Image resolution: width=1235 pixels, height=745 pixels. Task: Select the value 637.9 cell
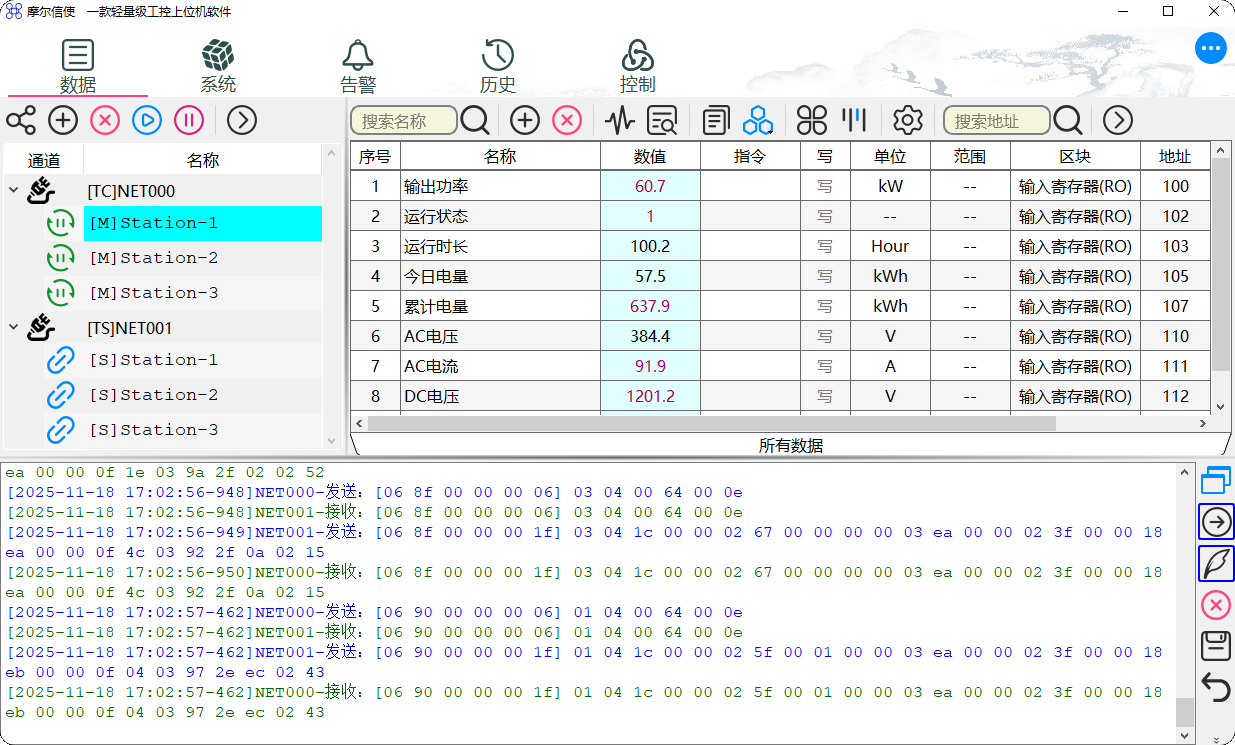[x=650, y=306]
